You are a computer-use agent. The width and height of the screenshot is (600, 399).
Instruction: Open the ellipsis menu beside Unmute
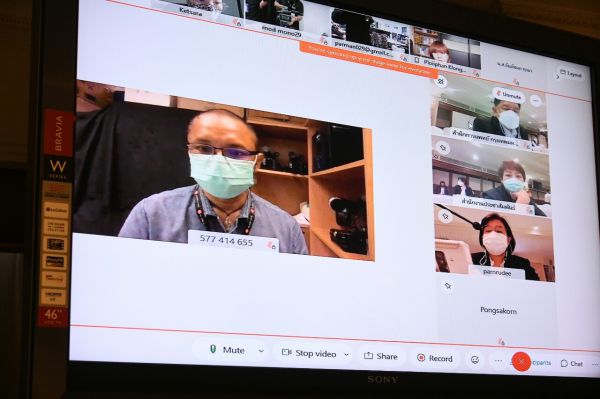[x=536, y=101]
